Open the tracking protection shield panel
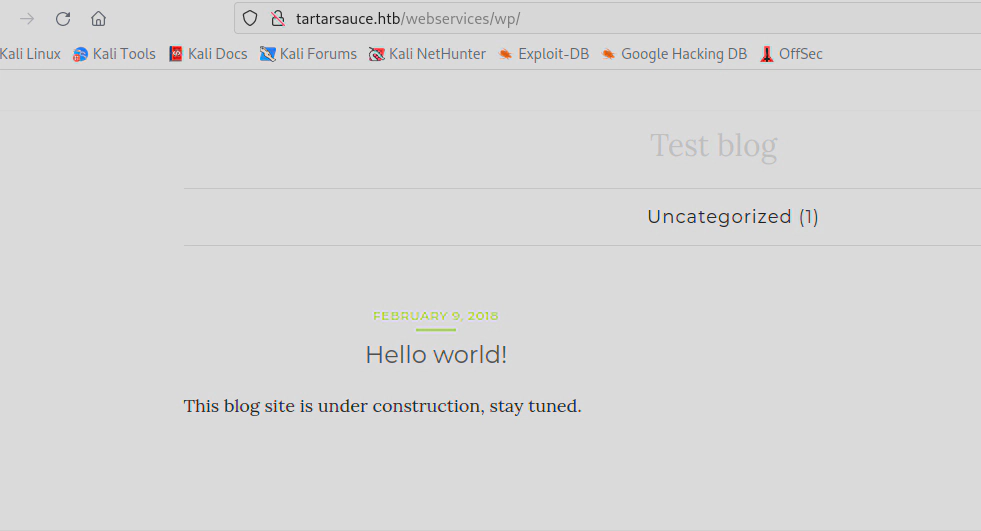The image size is (981, 531). click(251, 19)
